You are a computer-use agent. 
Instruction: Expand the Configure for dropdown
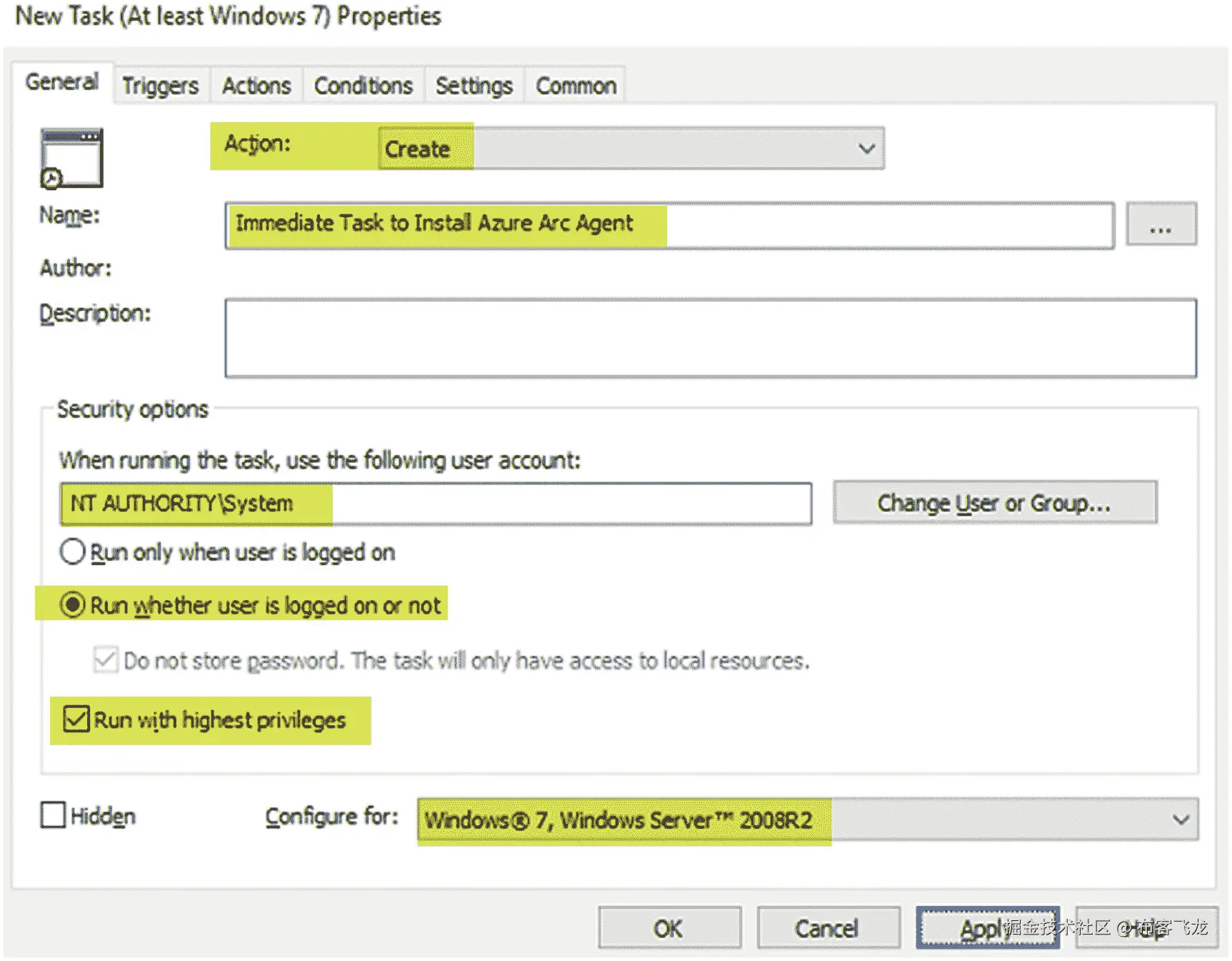pyautogui.click(x=807, y=820)
